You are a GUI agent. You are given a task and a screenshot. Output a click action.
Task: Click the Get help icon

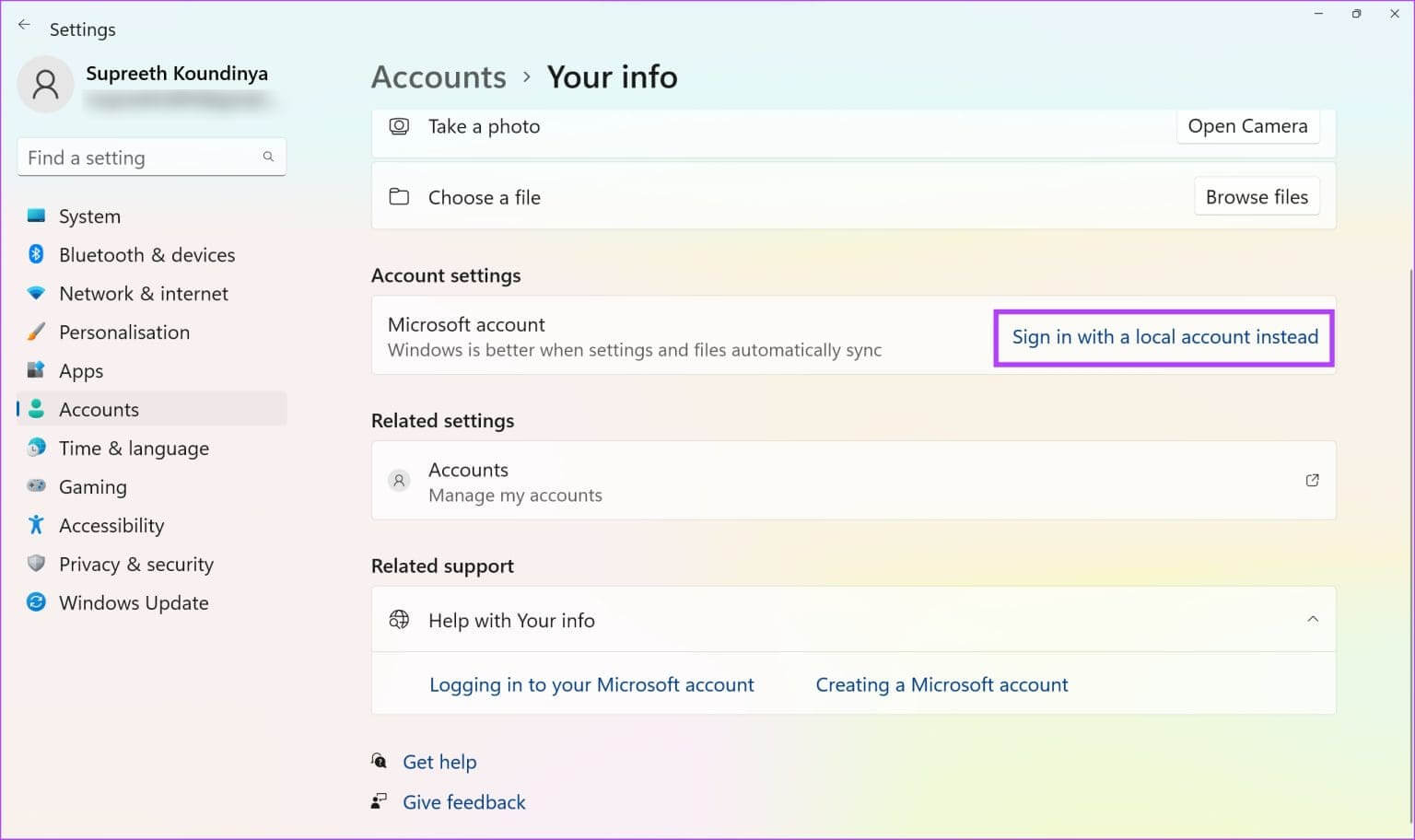[379, 761]
